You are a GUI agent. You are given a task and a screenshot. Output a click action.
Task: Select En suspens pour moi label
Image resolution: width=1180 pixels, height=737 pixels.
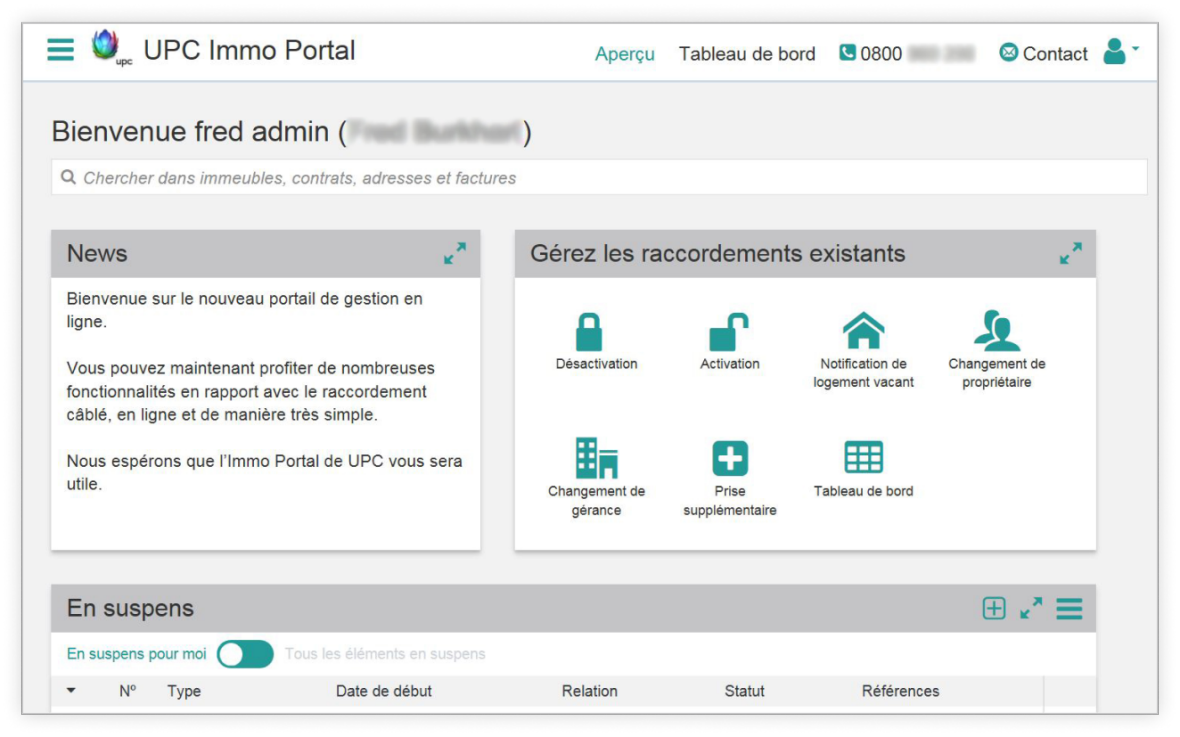pos(136,653)
